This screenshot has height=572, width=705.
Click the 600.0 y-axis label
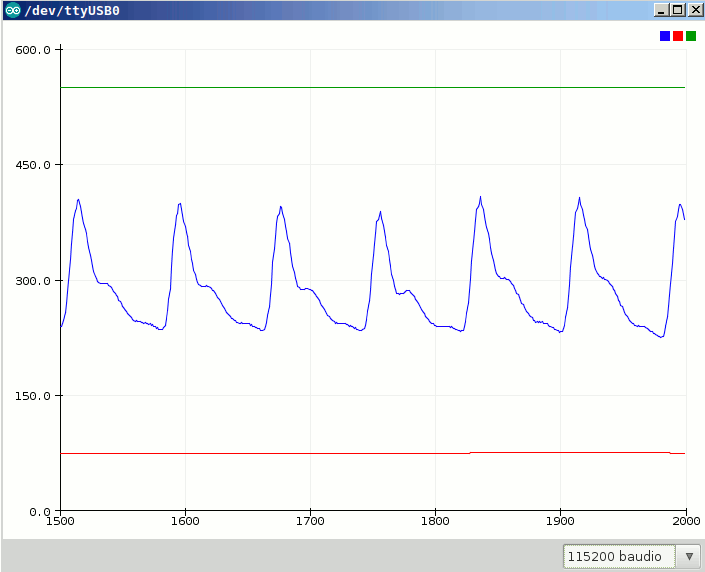33,50
